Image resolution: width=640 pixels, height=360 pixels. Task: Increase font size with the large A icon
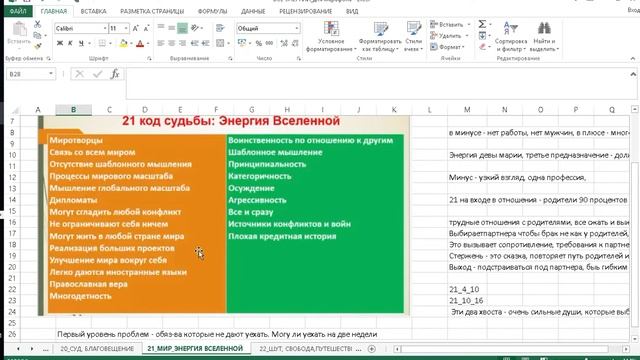[x=136, y=28]
